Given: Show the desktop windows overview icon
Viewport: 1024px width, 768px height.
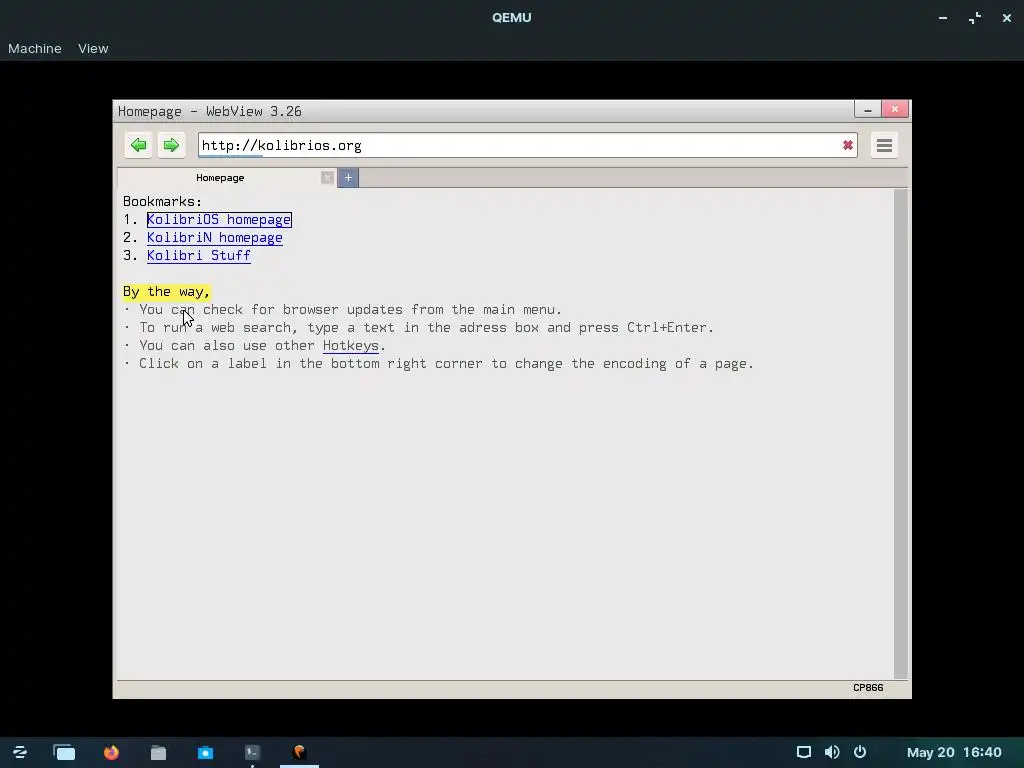Looking at the screenshot, I should (64, 752).
